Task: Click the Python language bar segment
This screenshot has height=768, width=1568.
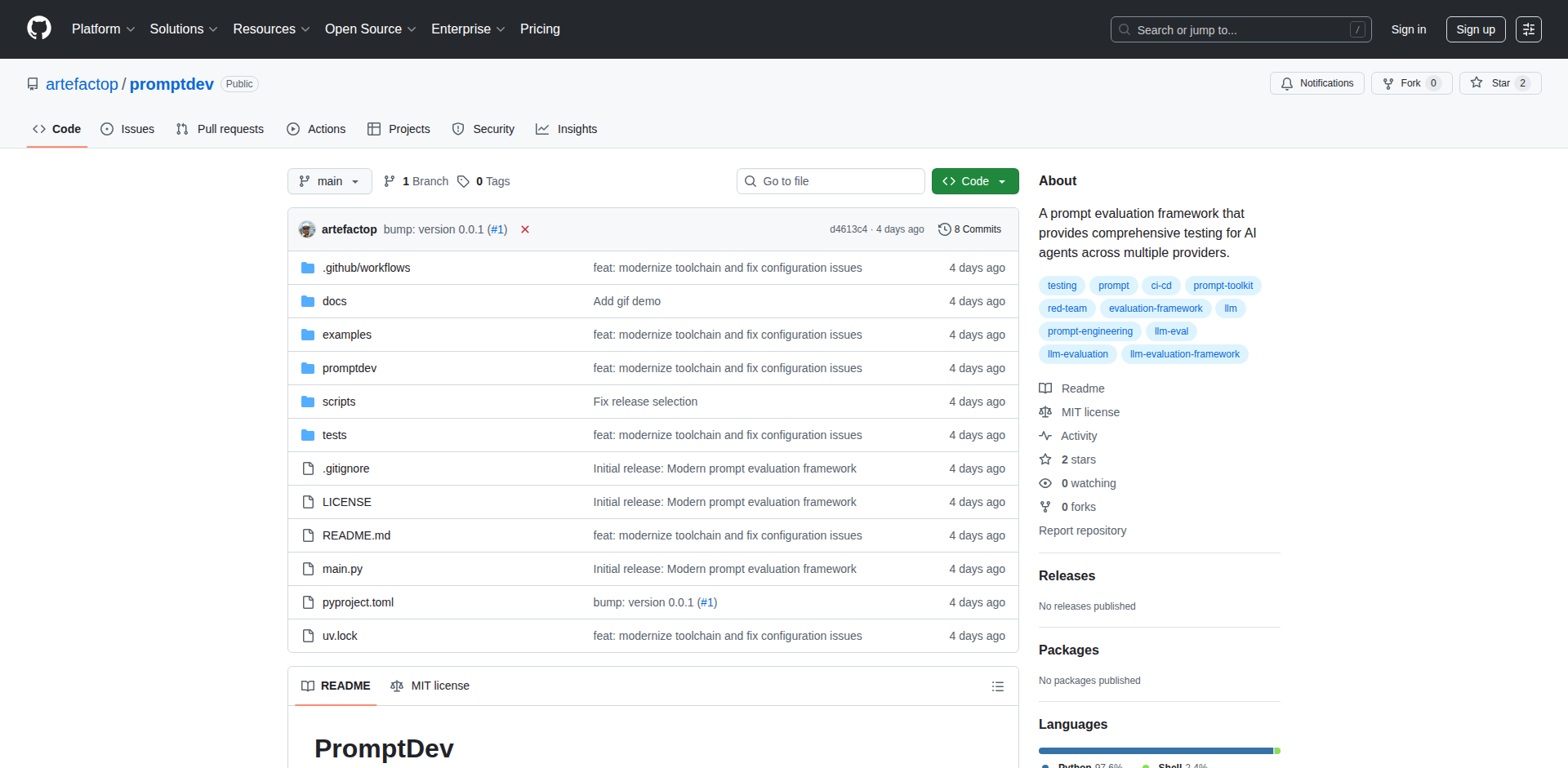Action: pyautogui.click(x=1156, y=751)
